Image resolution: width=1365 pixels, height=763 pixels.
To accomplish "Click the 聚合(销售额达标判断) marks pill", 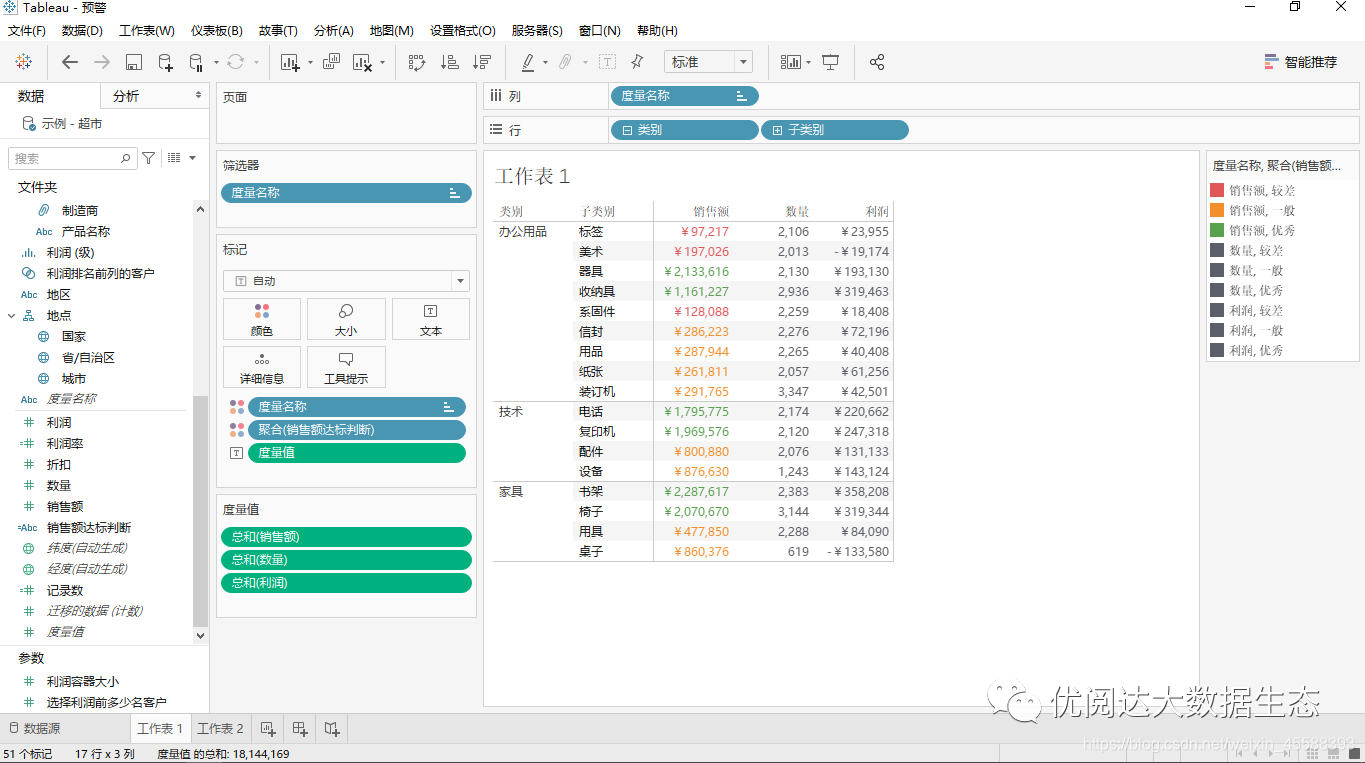I will [x=356, y=430].
